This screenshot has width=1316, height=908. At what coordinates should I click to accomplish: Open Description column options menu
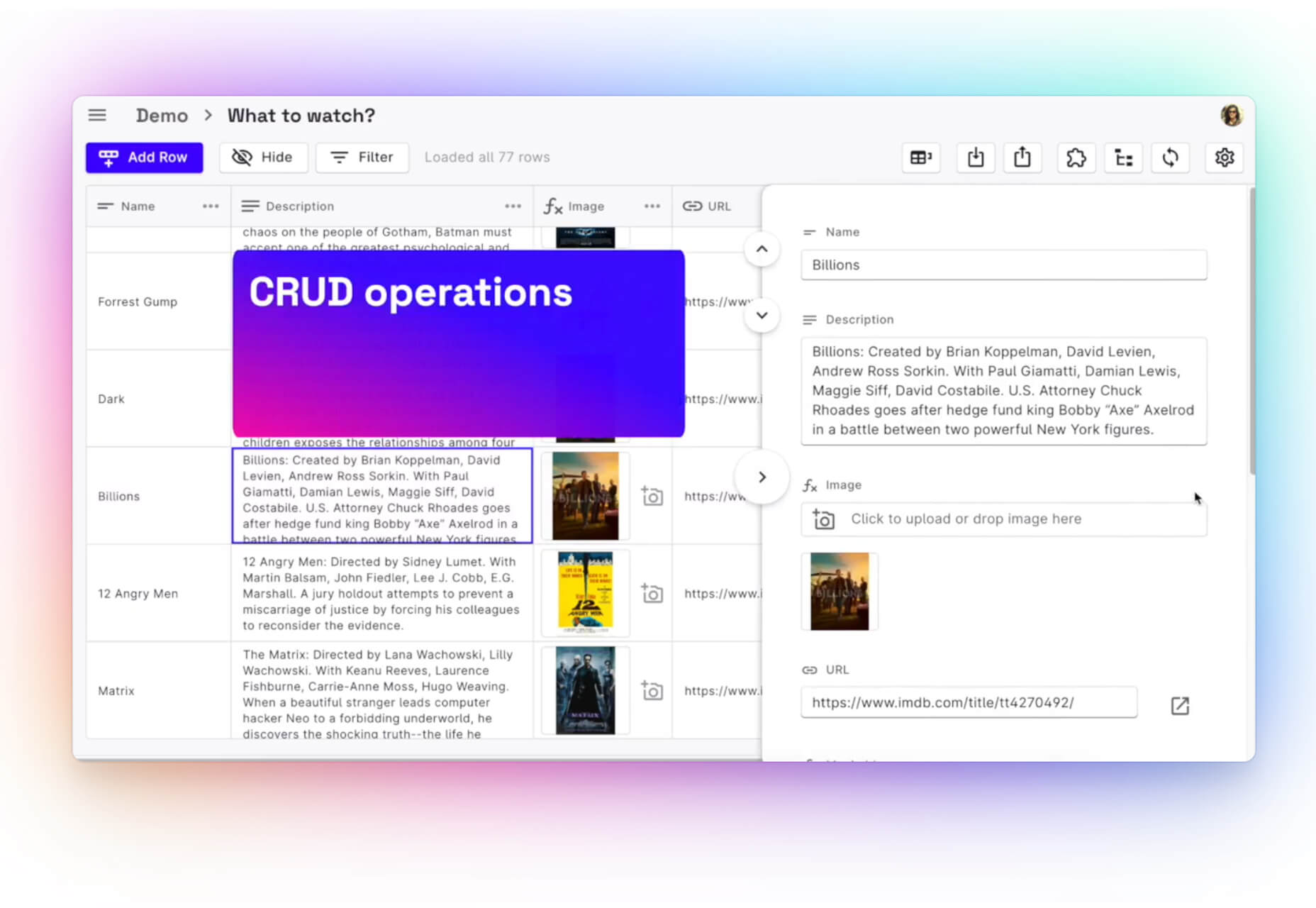[x=513, y=206]
